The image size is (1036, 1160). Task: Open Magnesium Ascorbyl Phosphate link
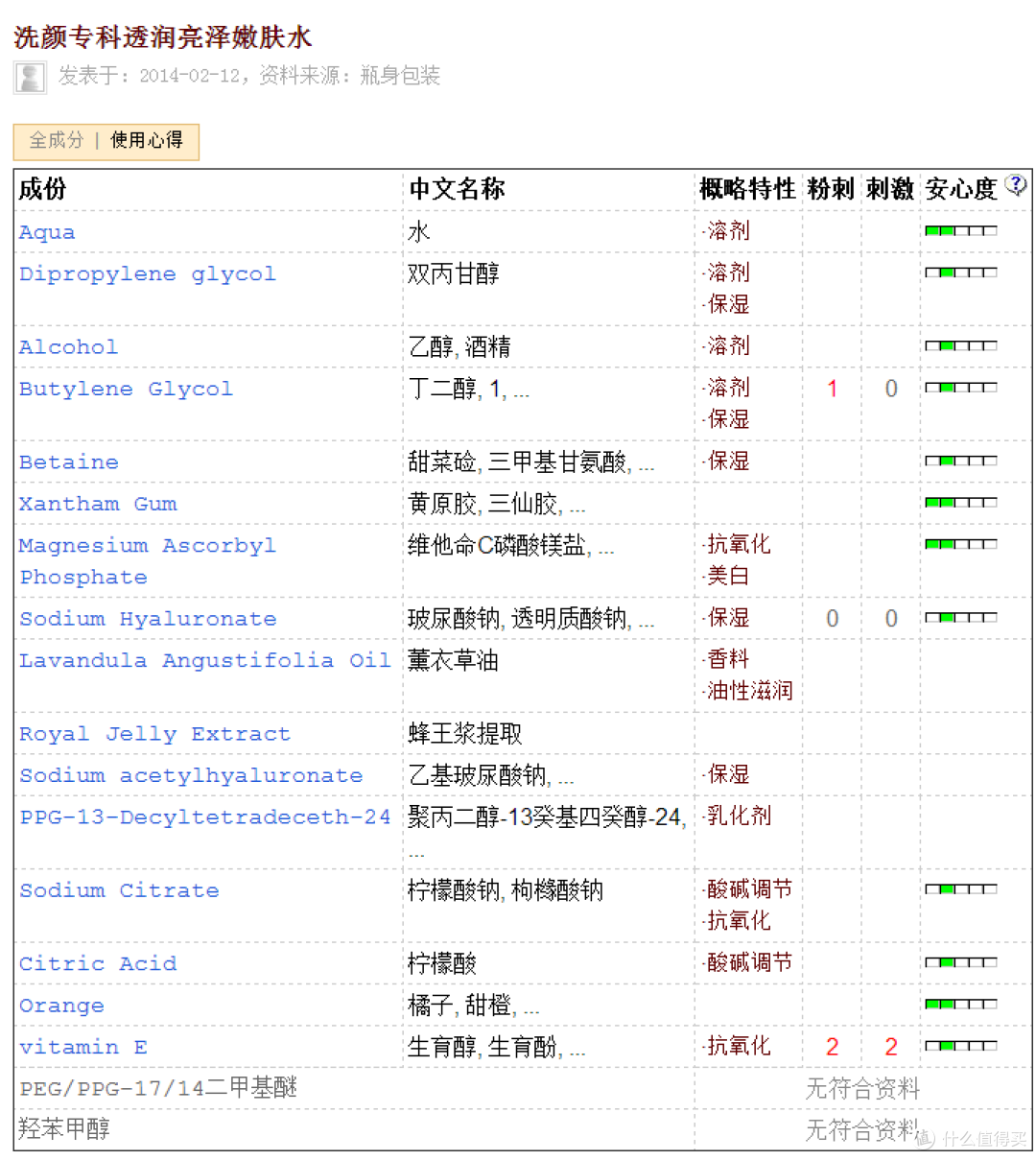(x=148, y=561)
